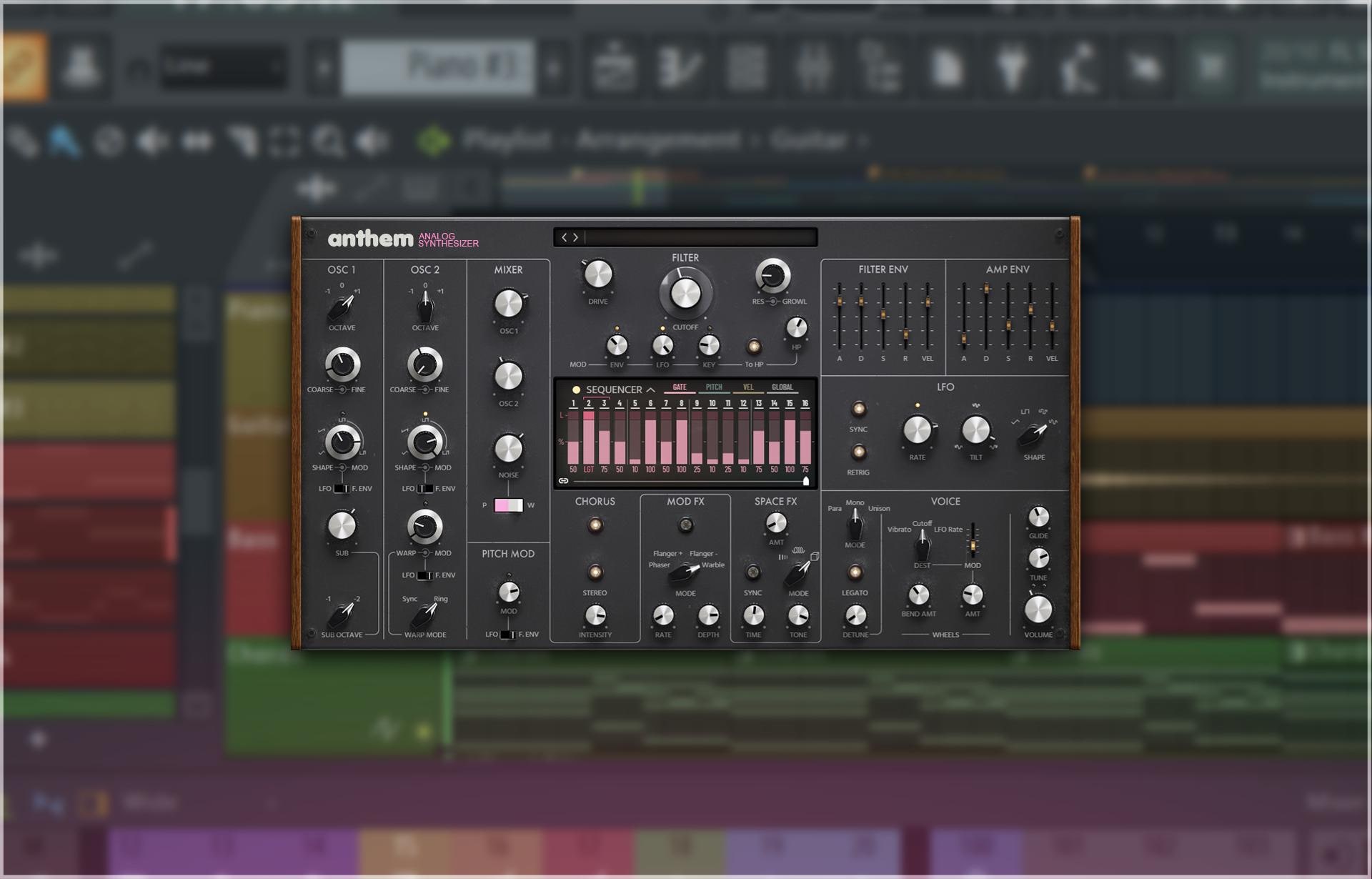Screen dimensions: 1372x879
Task: Select sequencer step 1
Action: (573, 404)
